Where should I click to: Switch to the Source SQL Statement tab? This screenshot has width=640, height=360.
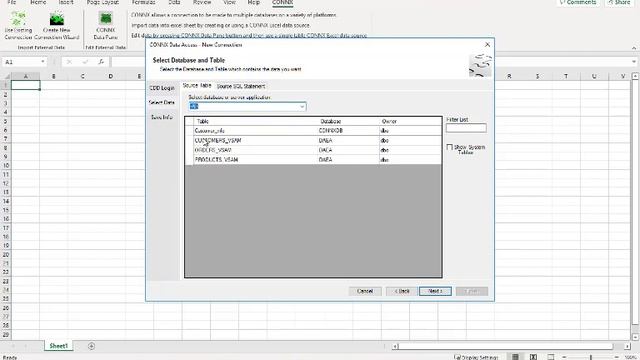tap(241, 86)
